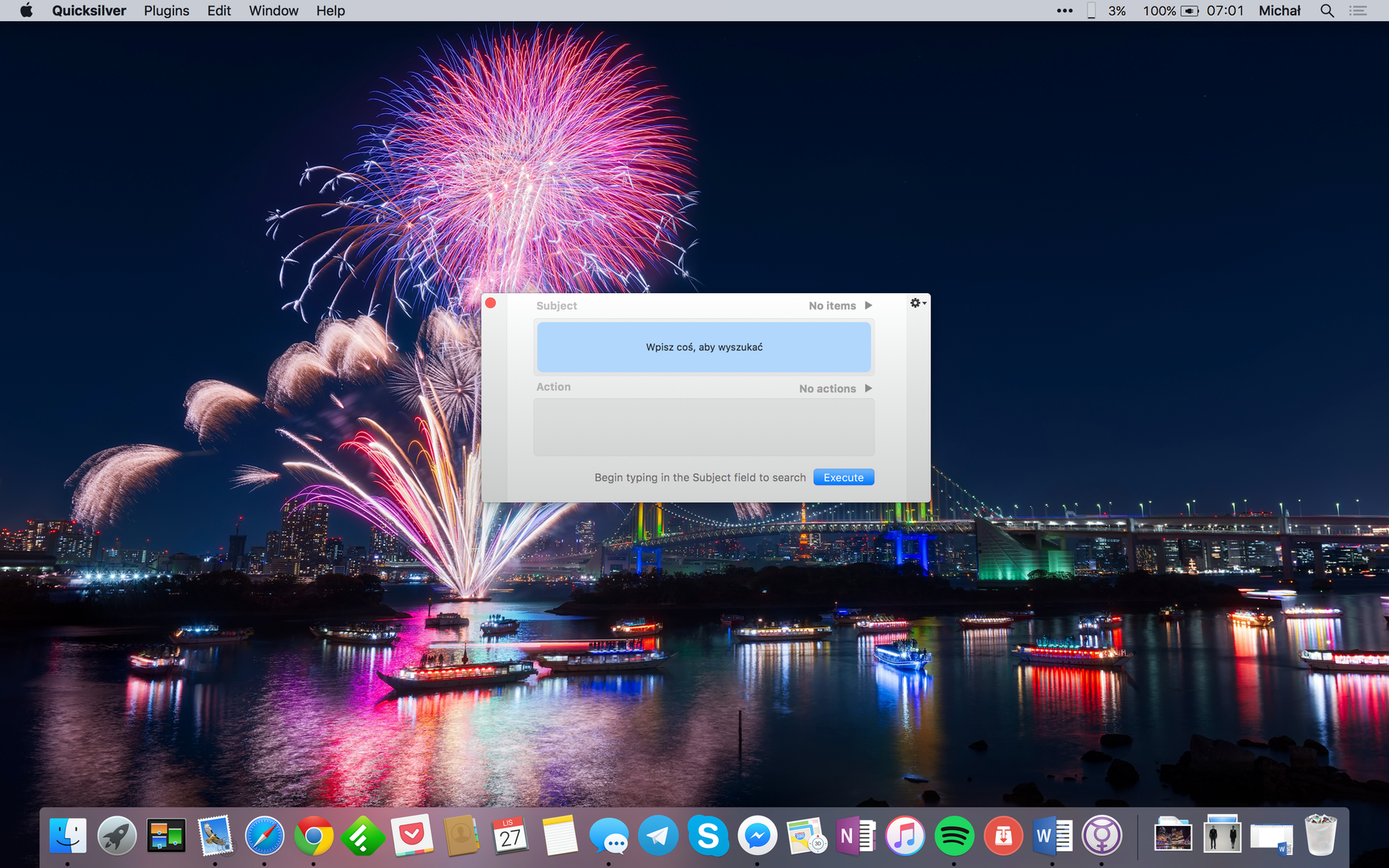This screenshot has width=1389, height=868.
Task: Open Quicksilver purple icon in Dock
Action: click(1102, 836)
